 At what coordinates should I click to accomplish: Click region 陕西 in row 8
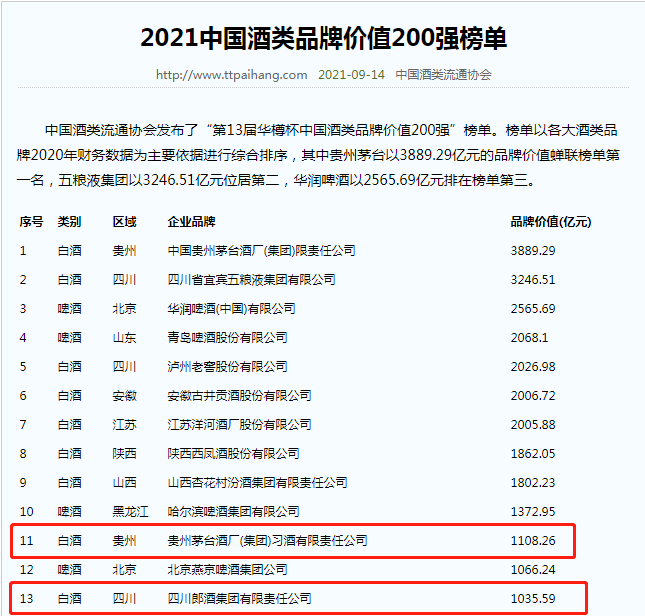coord(125,454)
